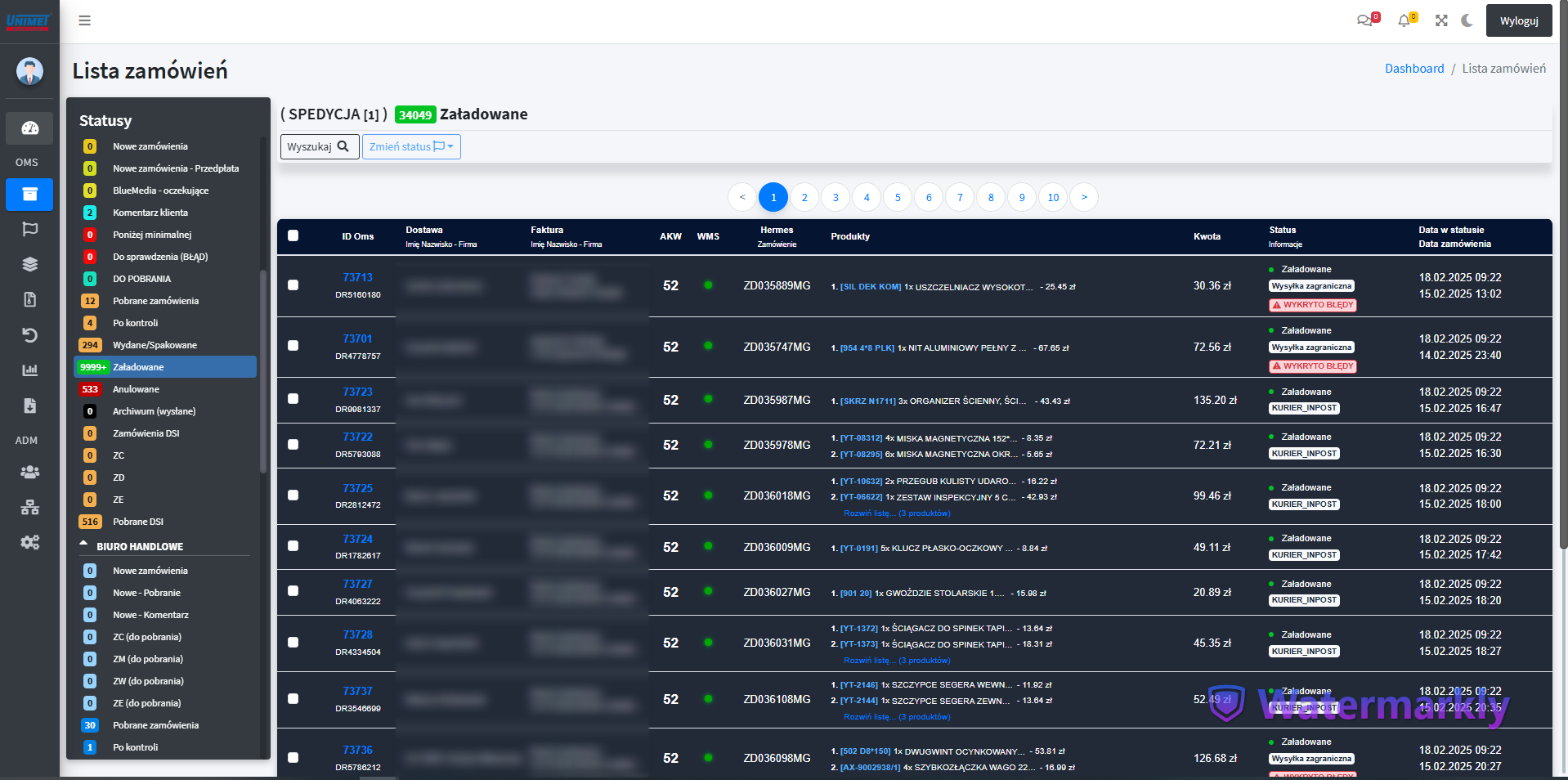Expand product list for order 73737
Image resolution: width=1568 pixels, height=780 pixels.
pyautogui.click(x=897, y=717)
